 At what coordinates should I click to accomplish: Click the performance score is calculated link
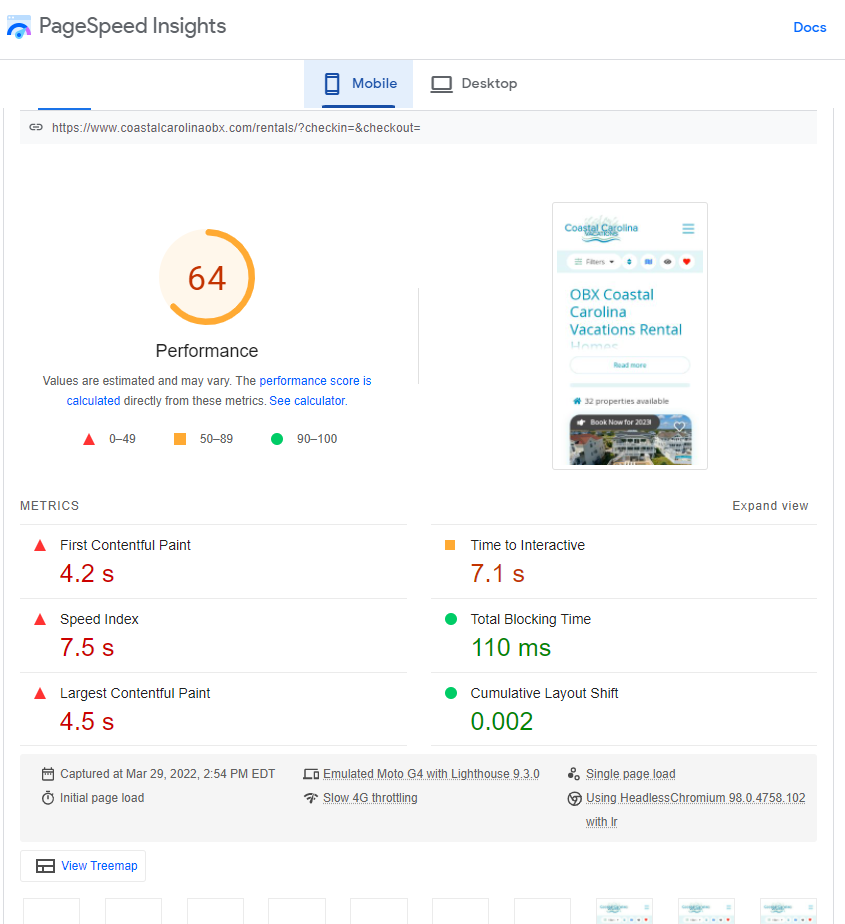(x=219, y=391)
